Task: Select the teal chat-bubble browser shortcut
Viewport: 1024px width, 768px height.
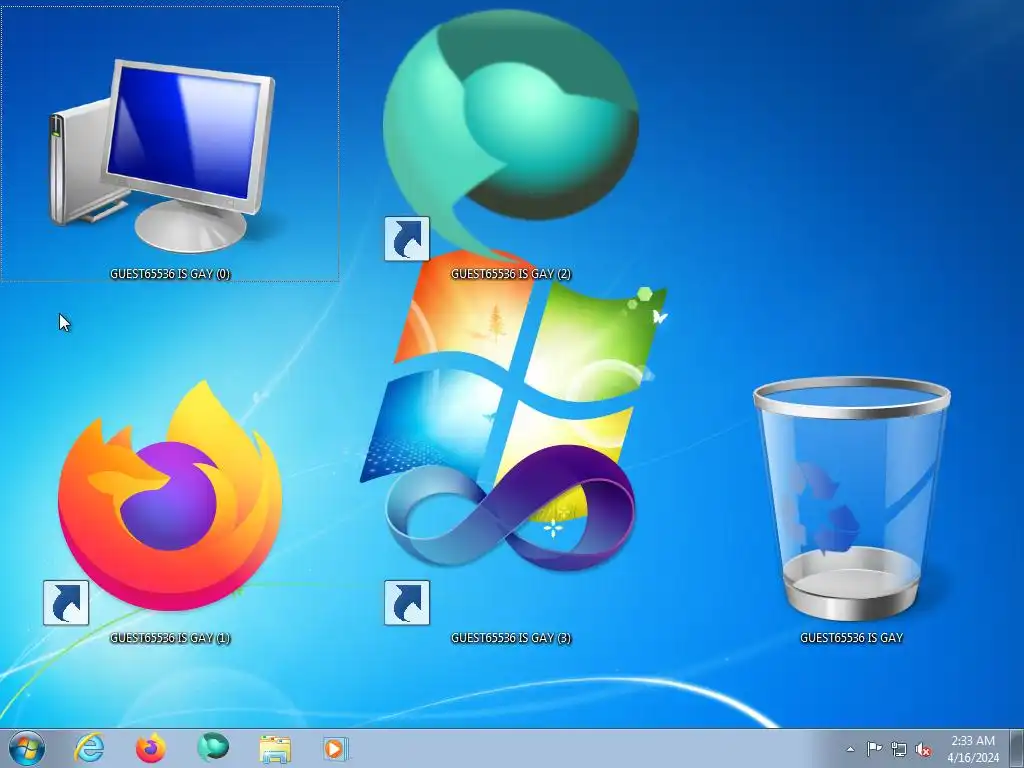Action: [511, 136]
